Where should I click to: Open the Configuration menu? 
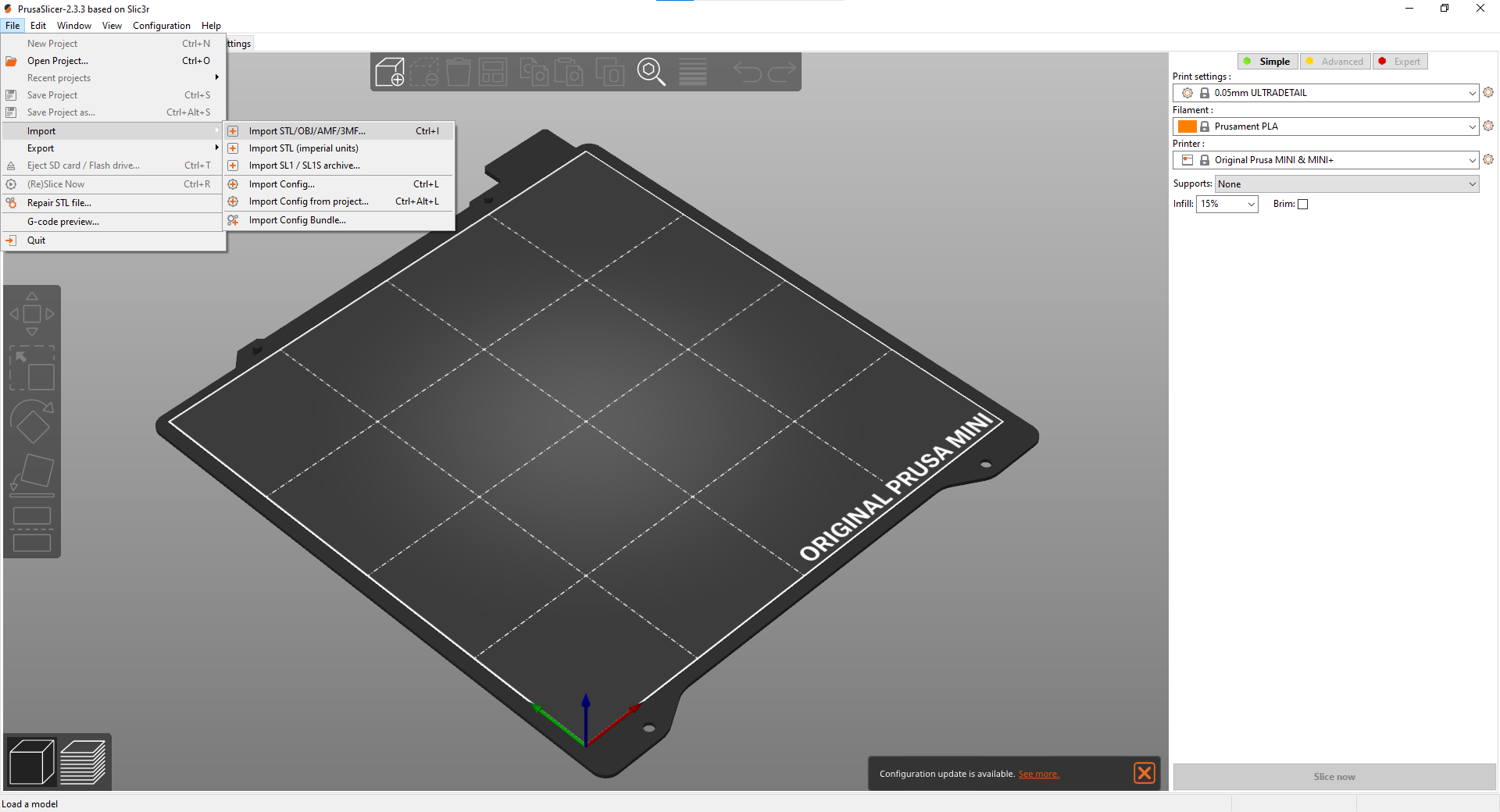(x=162, y=26)
